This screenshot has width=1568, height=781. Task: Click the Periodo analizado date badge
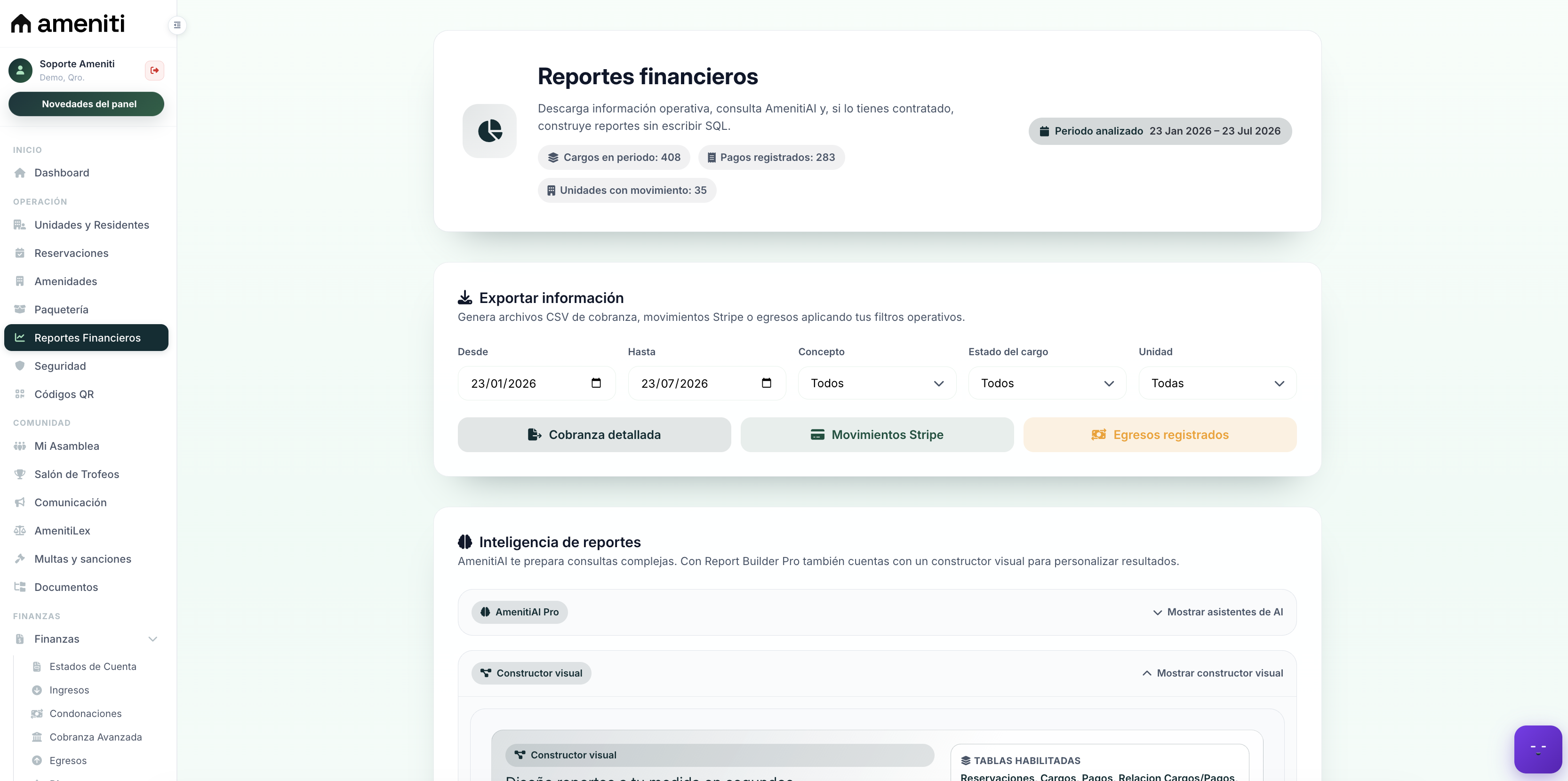tap(1160, 131)
